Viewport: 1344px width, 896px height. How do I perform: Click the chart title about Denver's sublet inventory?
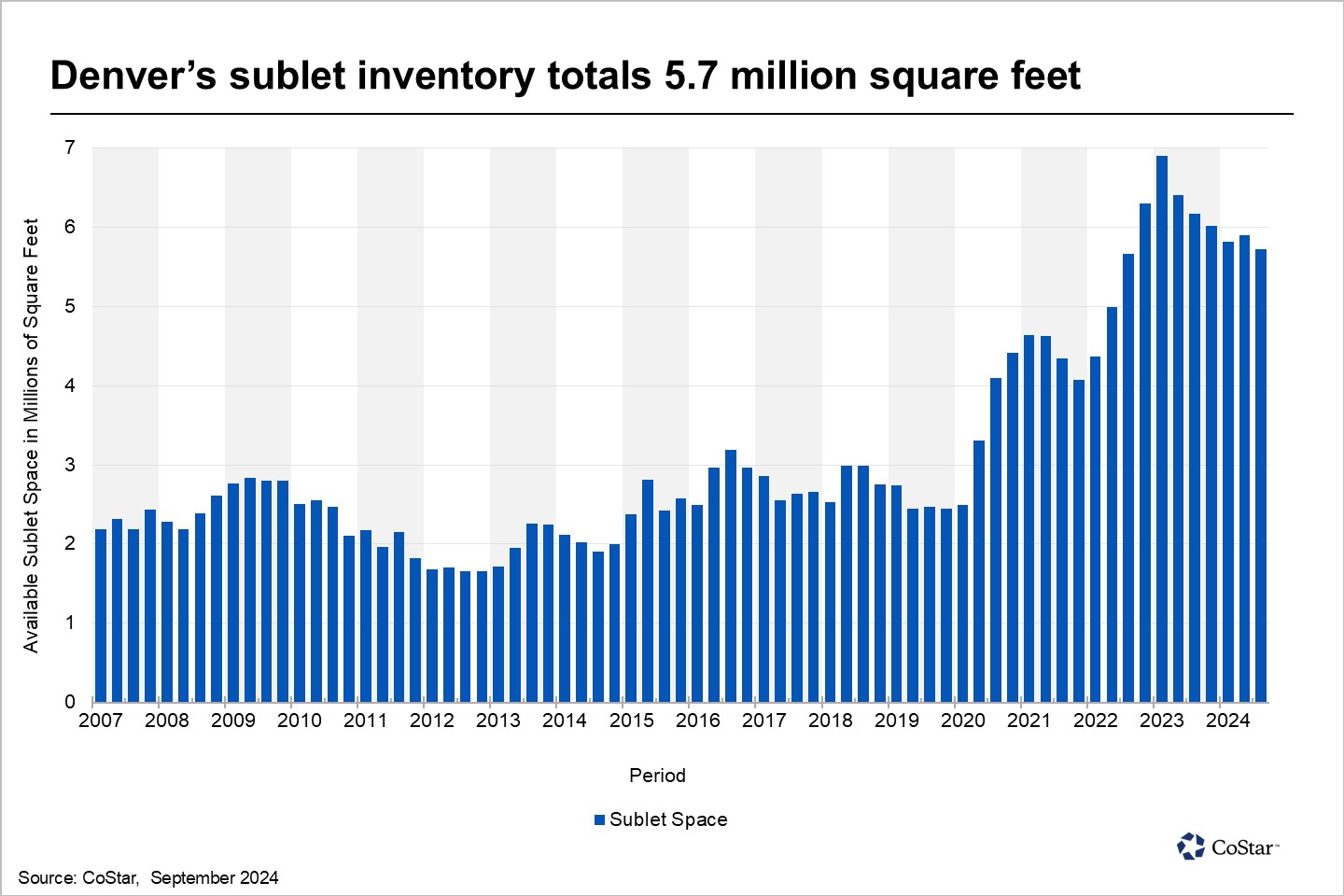[x=565, y=76]
